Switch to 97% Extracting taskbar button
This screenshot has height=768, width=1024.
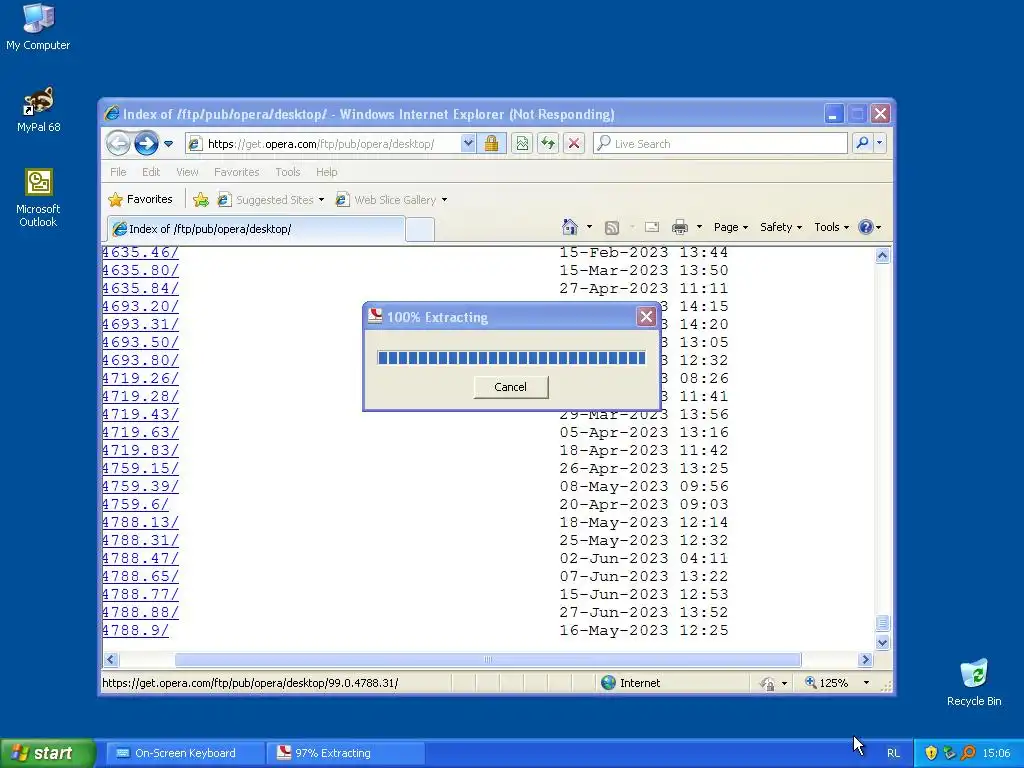coord(346,753)
